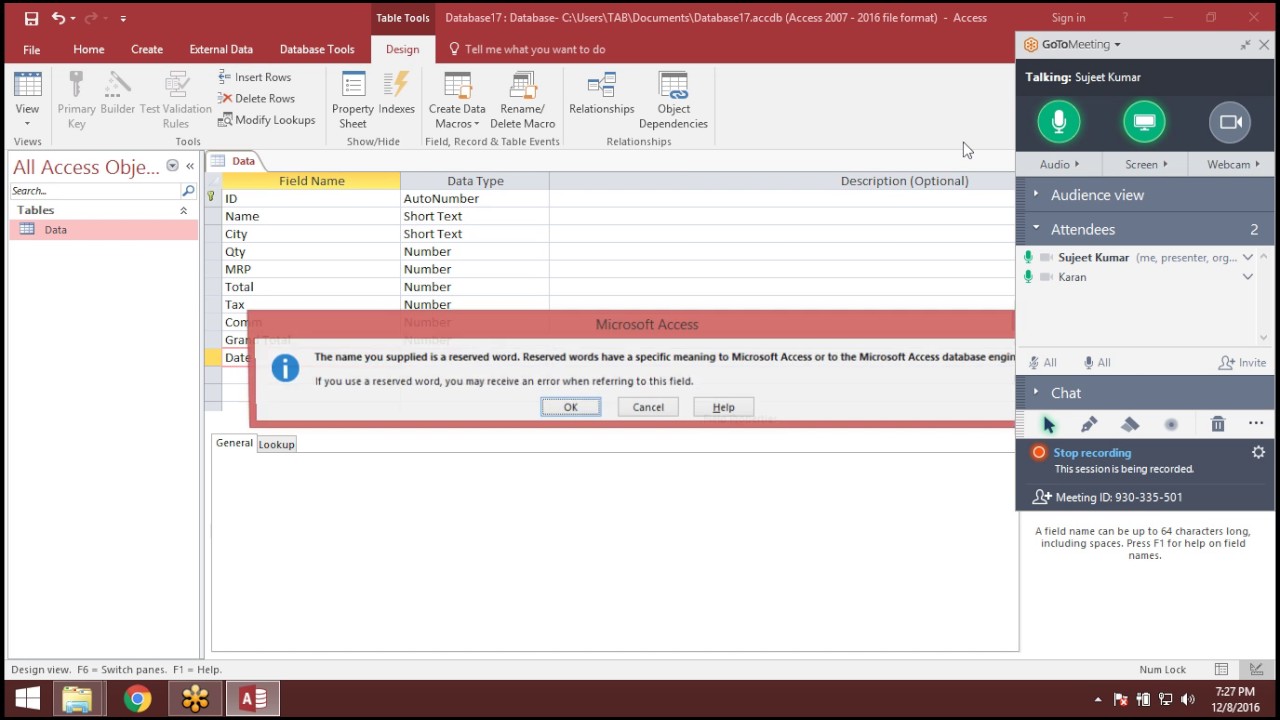1280x720 pixels.
Task: Open the Database Tools tab
Action: (317, 49)
